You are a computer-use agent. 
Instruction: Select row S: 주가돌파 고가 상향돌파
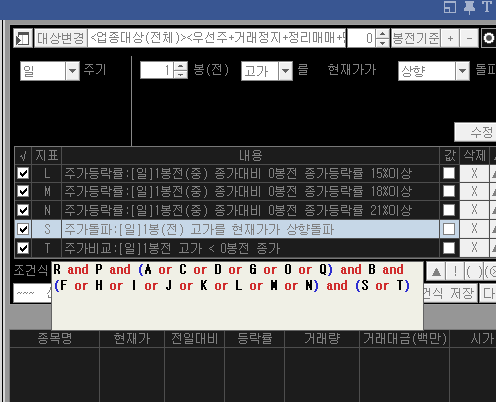click(x=250, y=229)
